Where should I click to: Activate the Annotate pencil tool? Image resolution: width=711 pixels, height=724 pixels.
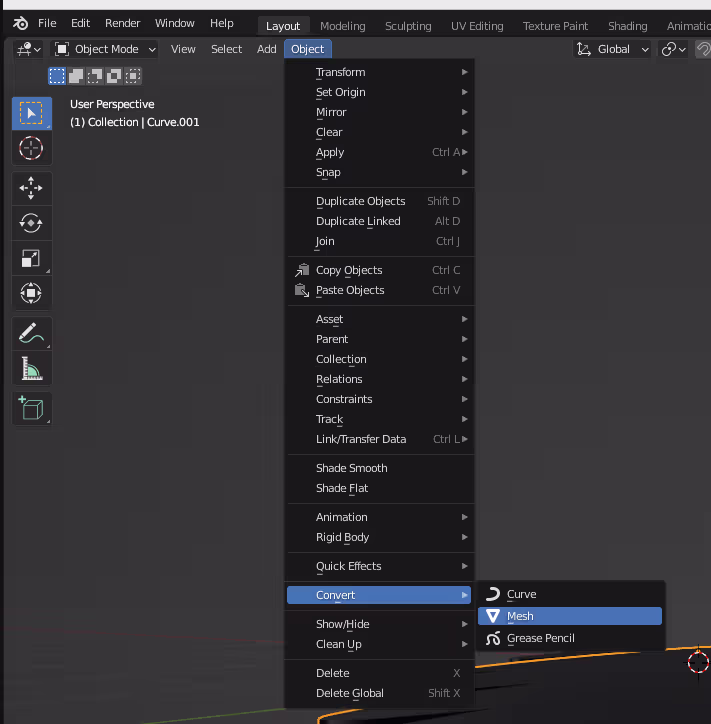coord(31,334)
